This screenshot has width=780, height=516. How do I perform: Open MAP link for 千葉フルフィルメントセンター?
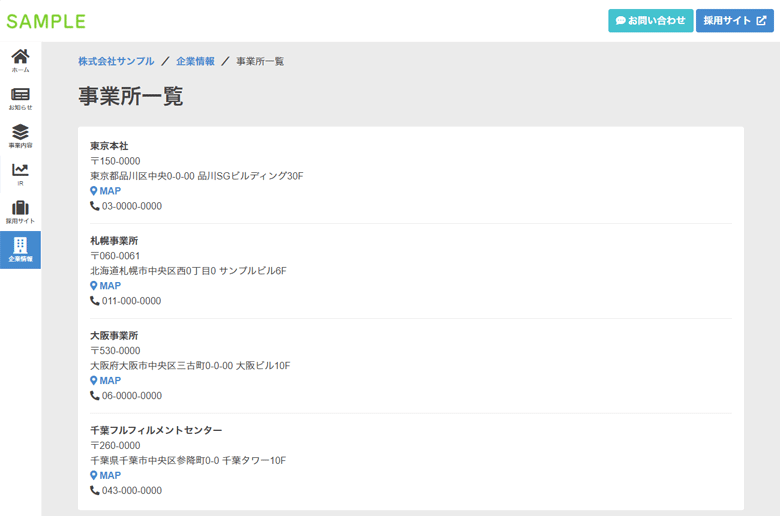[106, 476]
